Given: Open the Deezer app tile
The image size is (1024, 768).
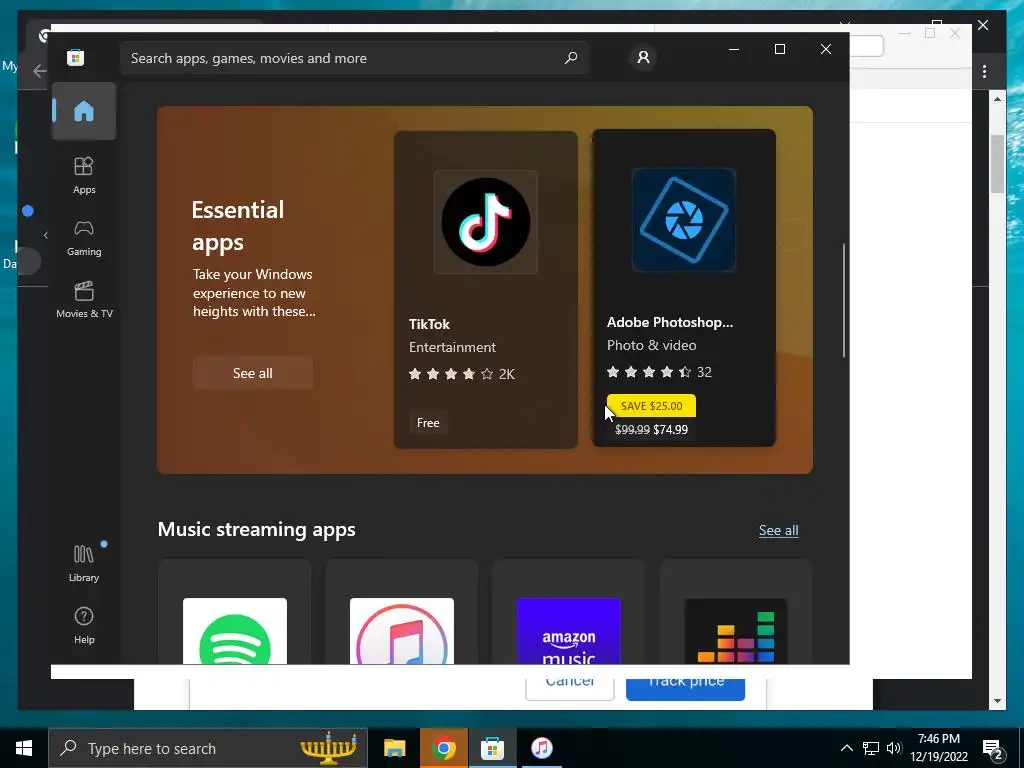Looking at the screenshot, I should click(x=736, y=612).
